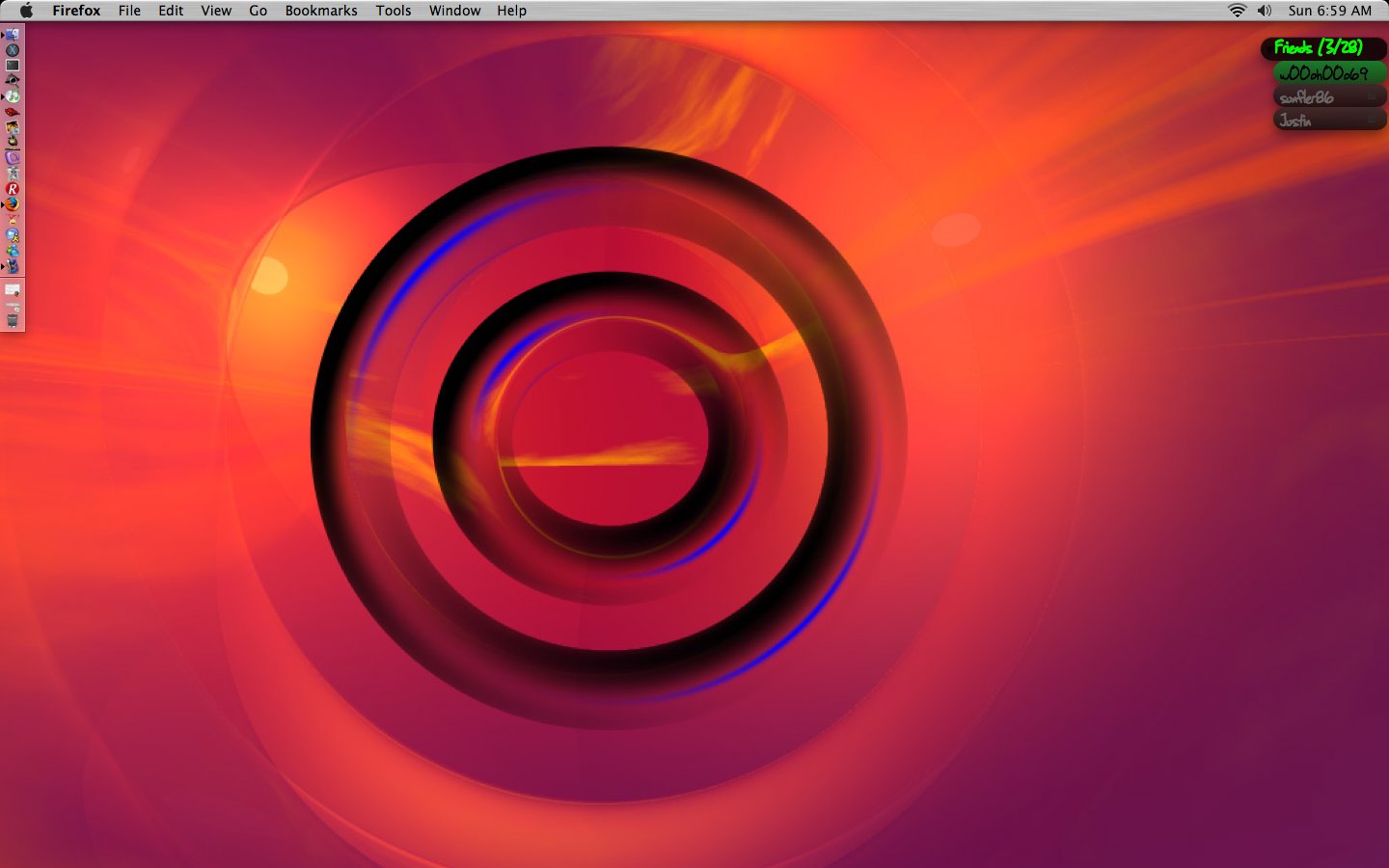Open the File menu

(129, 11)
